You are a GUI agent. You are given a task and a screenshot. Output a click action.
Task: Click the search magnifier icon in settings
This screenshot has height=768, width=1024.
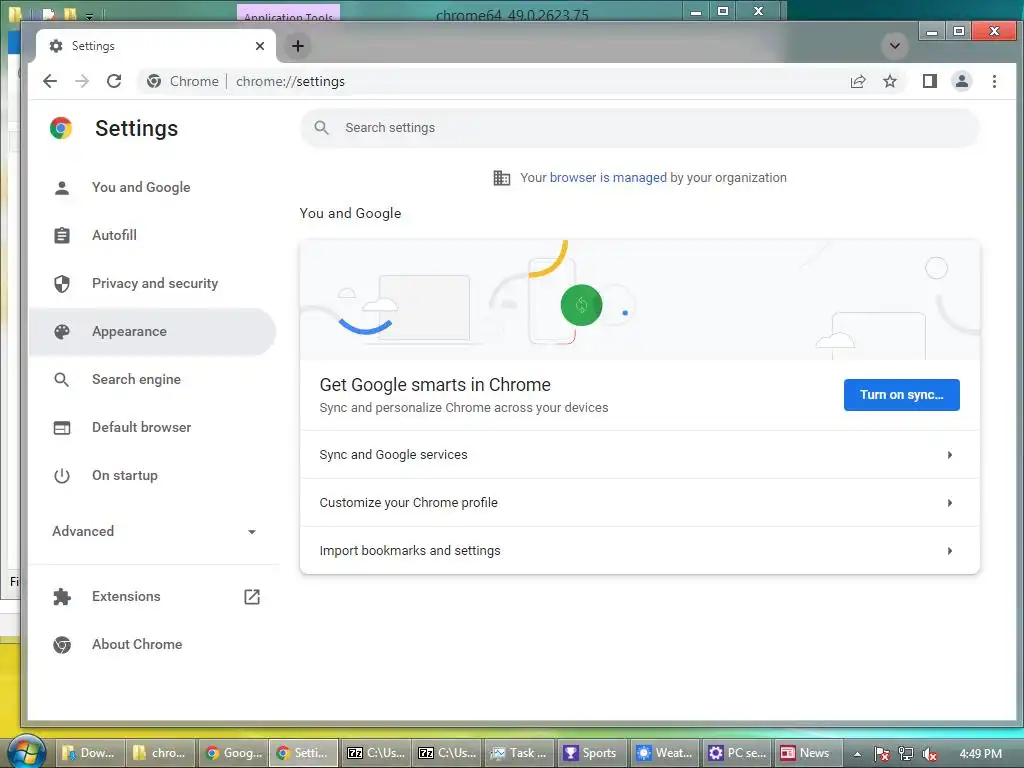tap(321, 127)
